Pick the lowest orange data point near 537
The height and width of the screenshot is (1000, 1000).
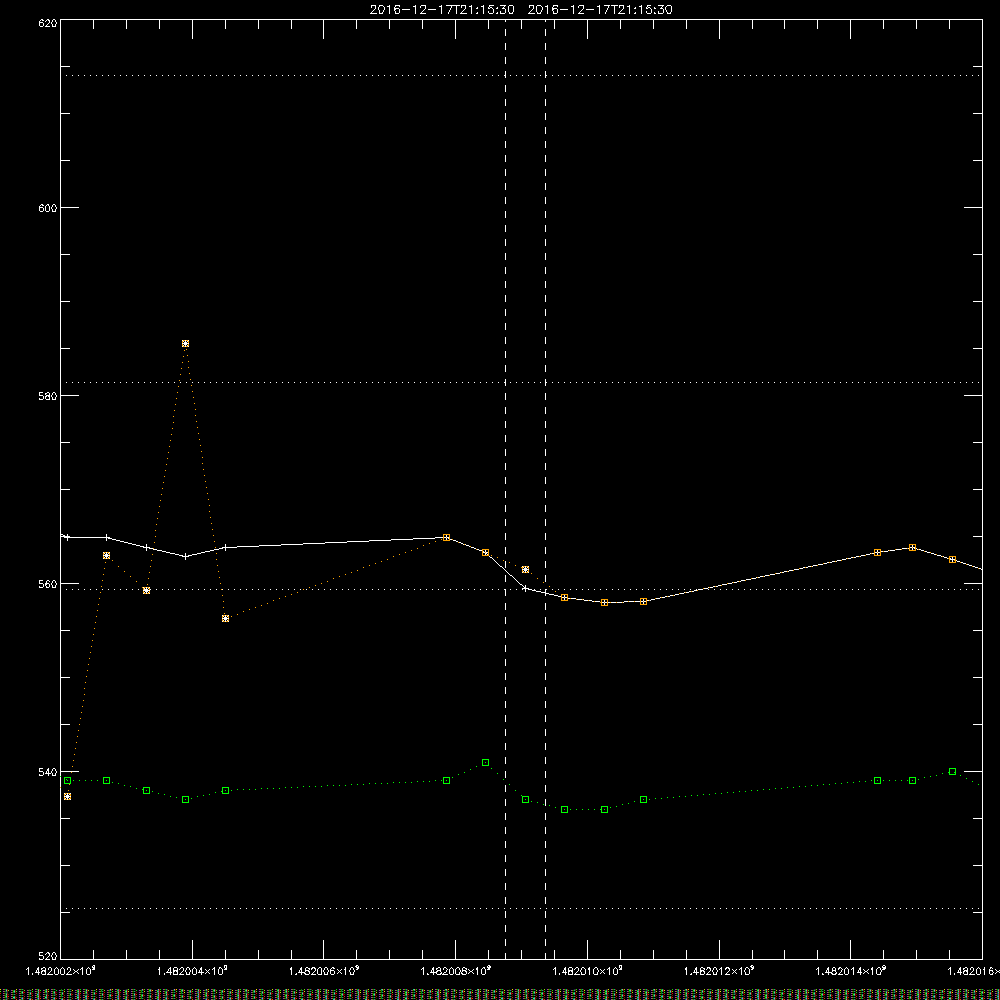(68, 797)
